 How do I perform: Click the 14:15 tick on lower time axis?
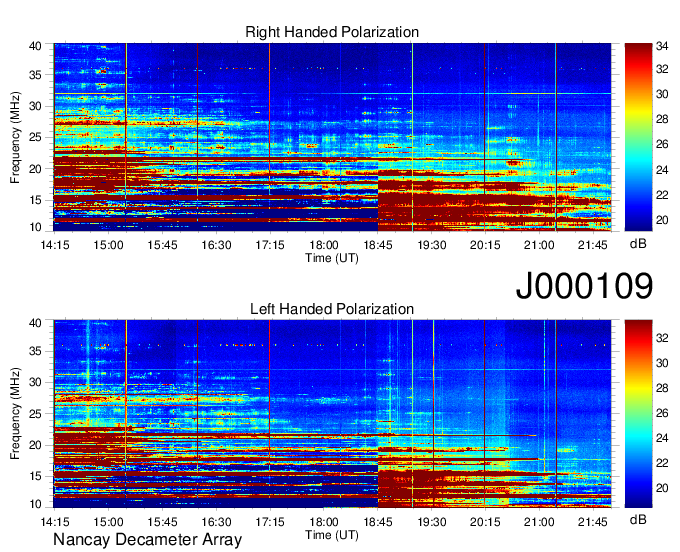(54, 522)
